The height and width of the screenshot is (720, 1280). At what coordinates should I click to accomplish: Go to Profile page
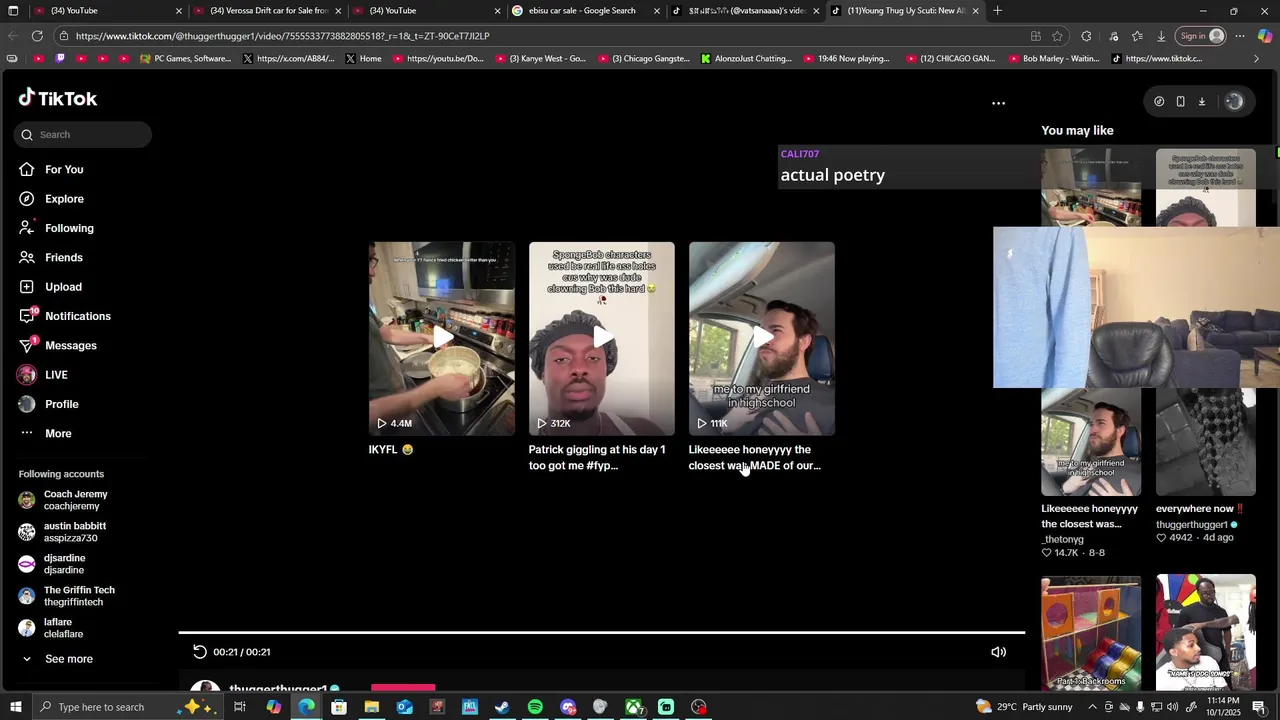pos(61,404)
